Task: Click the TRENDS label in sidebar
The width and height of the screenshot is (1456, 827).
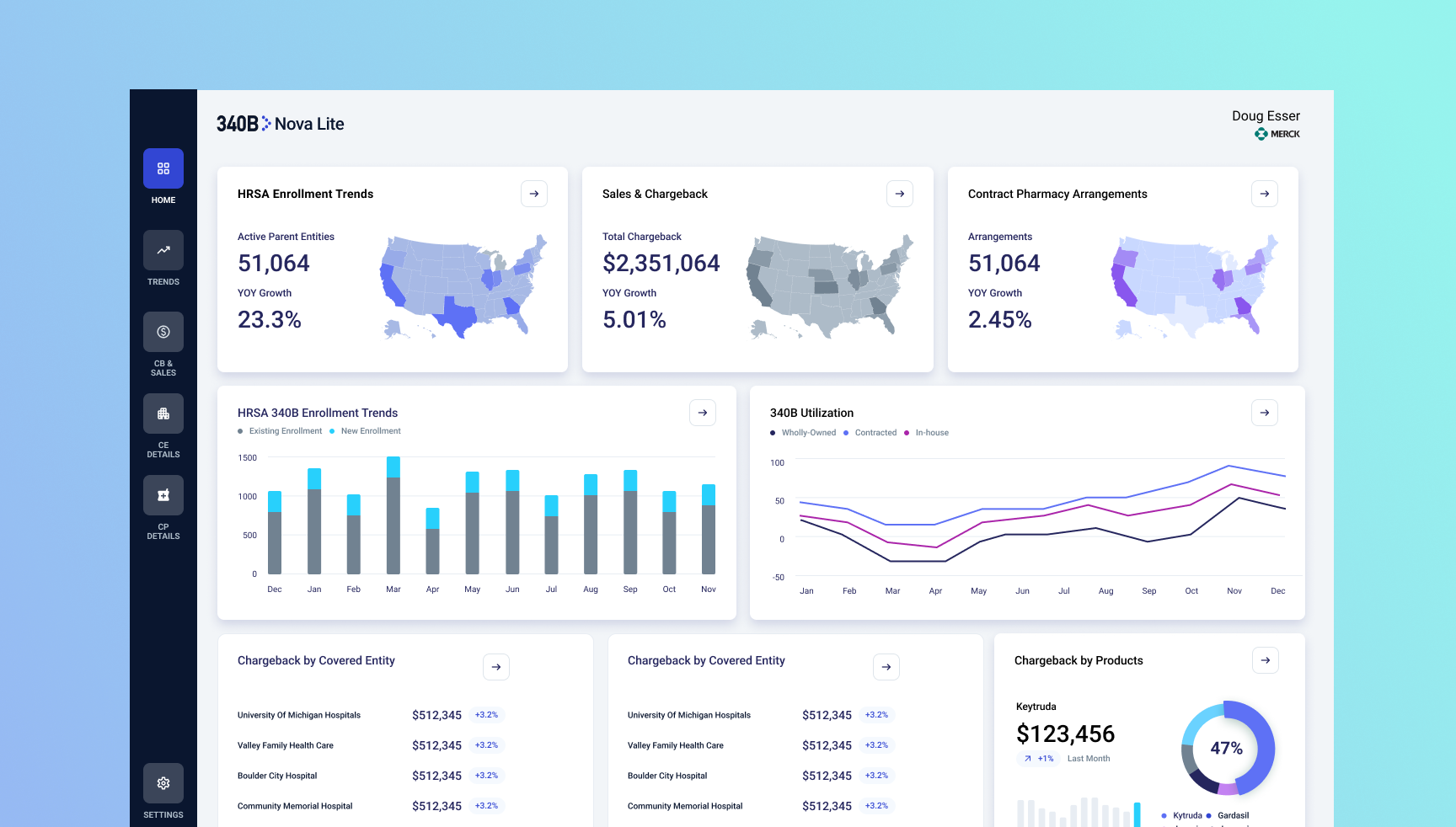Action: coord(163,282)
